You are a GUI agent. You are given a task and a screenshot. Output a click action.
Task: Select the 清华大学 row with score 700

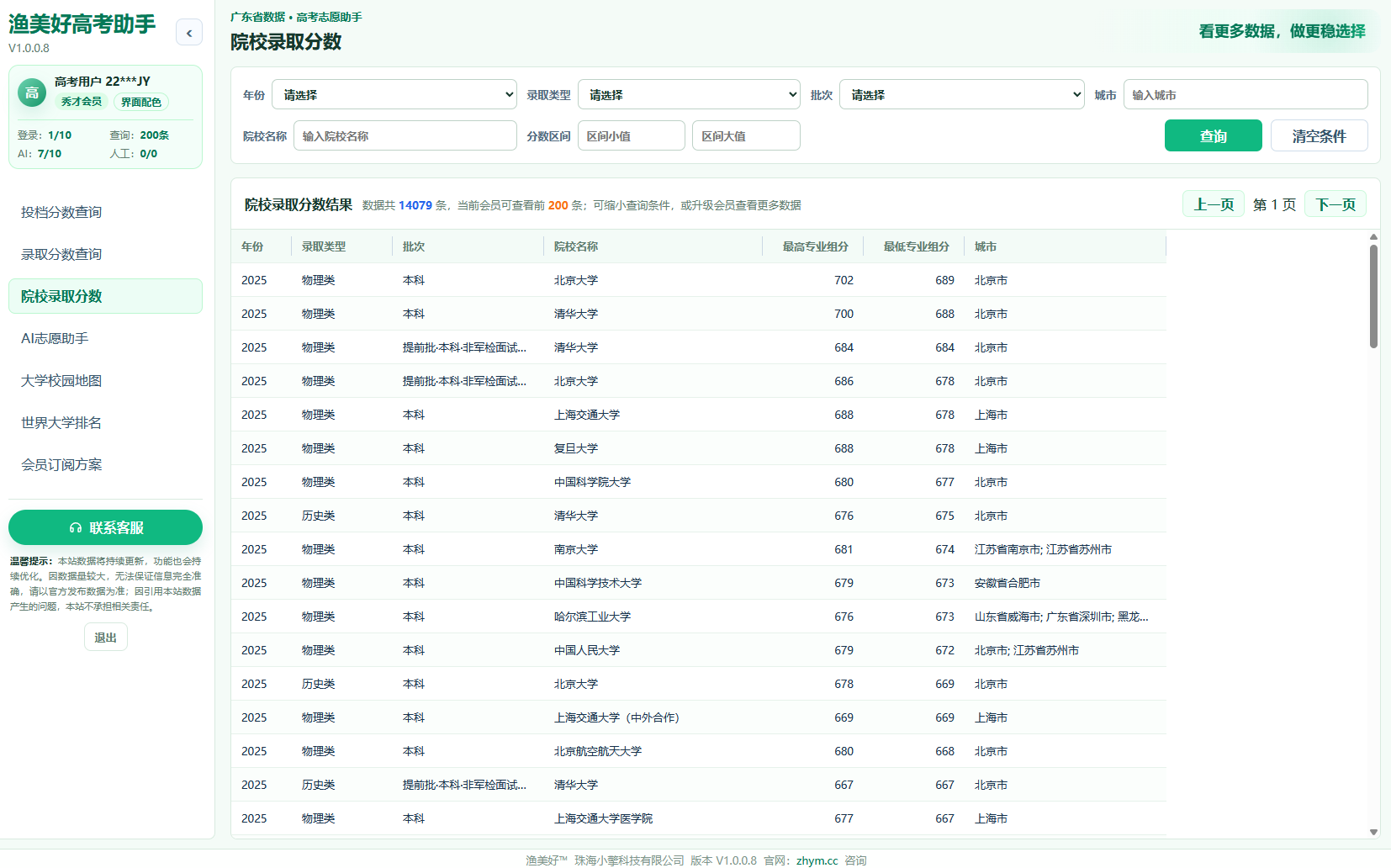[699, 314]
